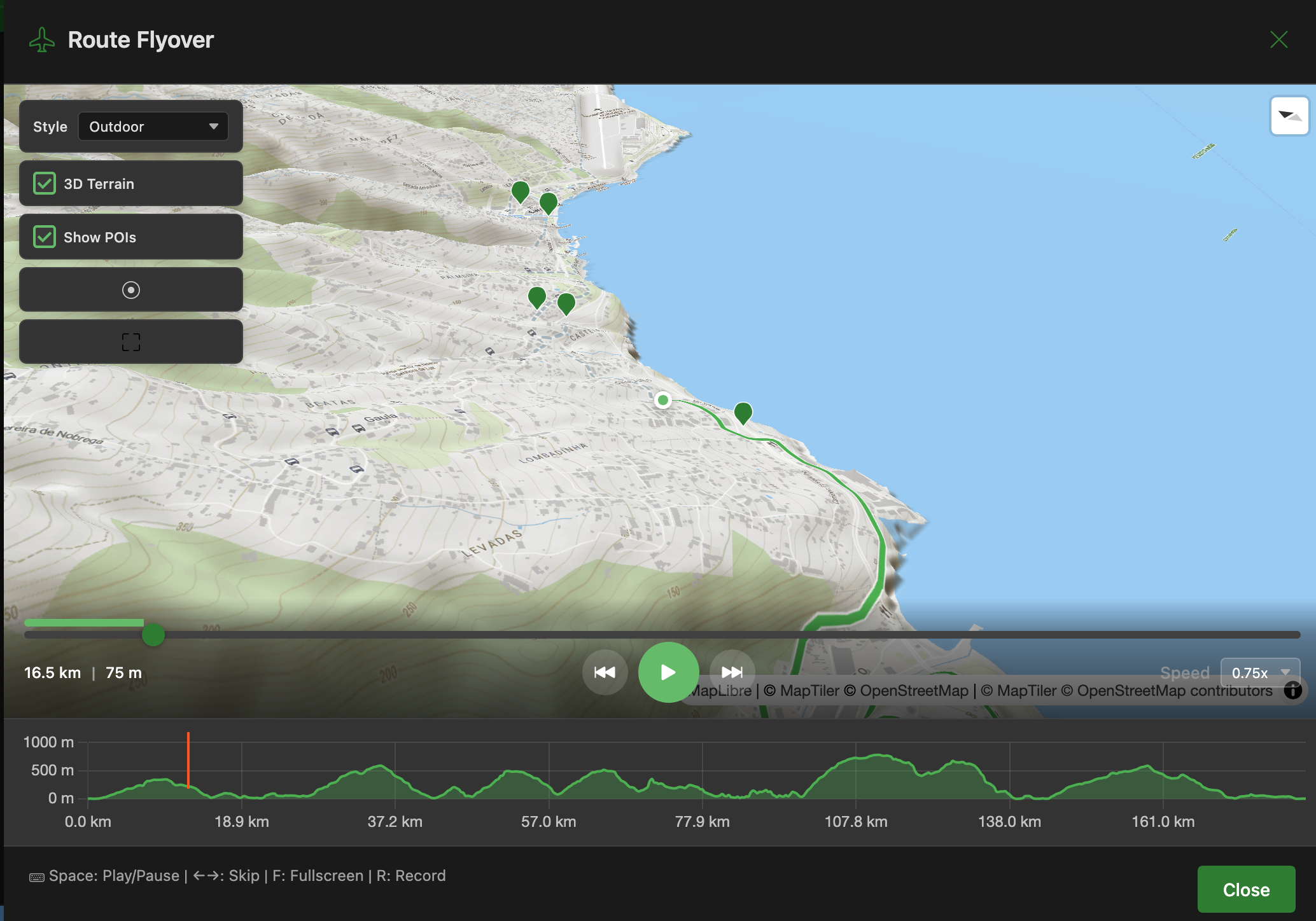
Task: Close the Route Flyover dialog via Close button
Action: [x=1245, y=889]
